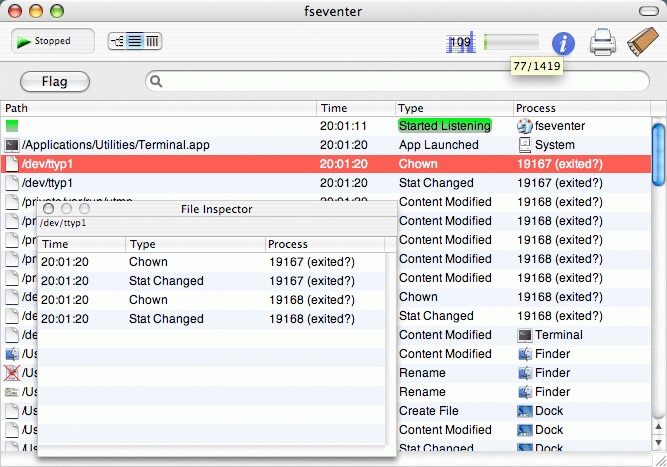Click the event count graph icon

(460, 42)
